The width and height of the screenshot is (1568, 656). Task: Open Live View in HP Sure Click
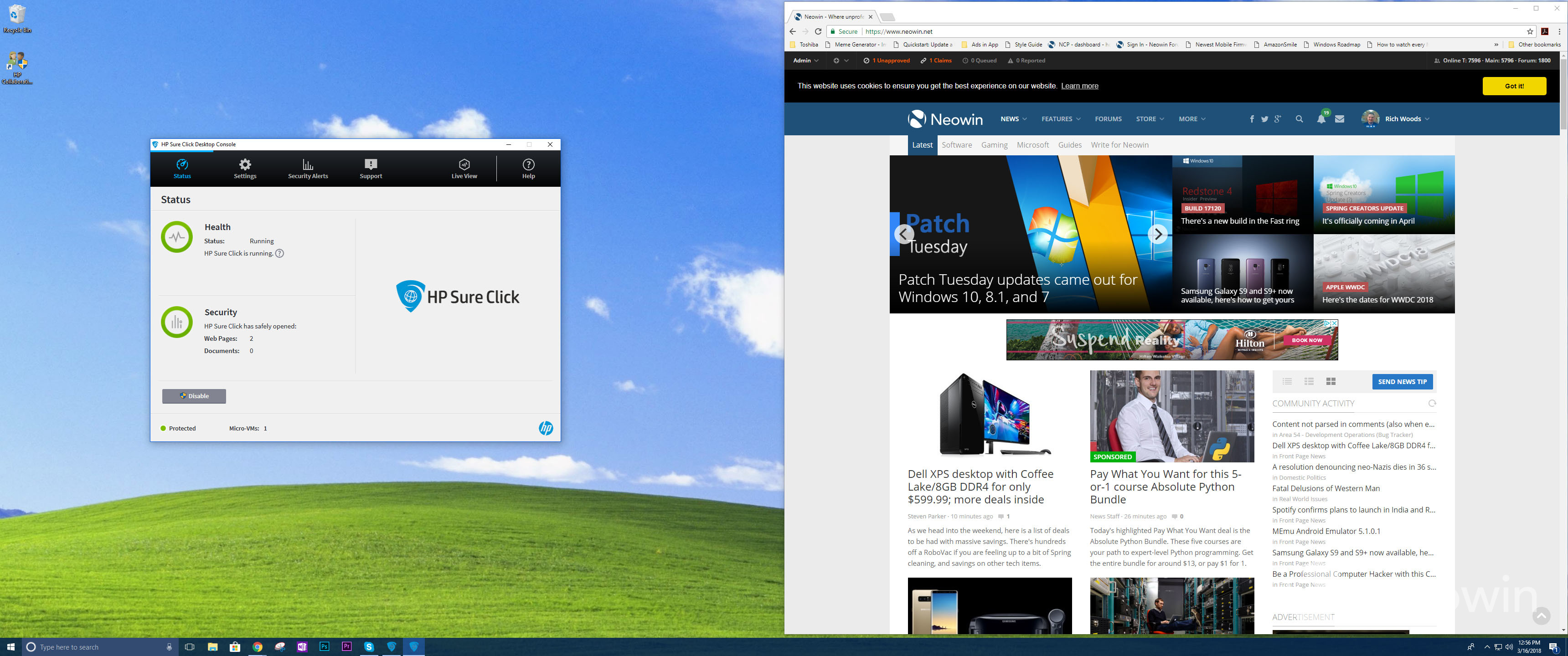click(464, 169)
